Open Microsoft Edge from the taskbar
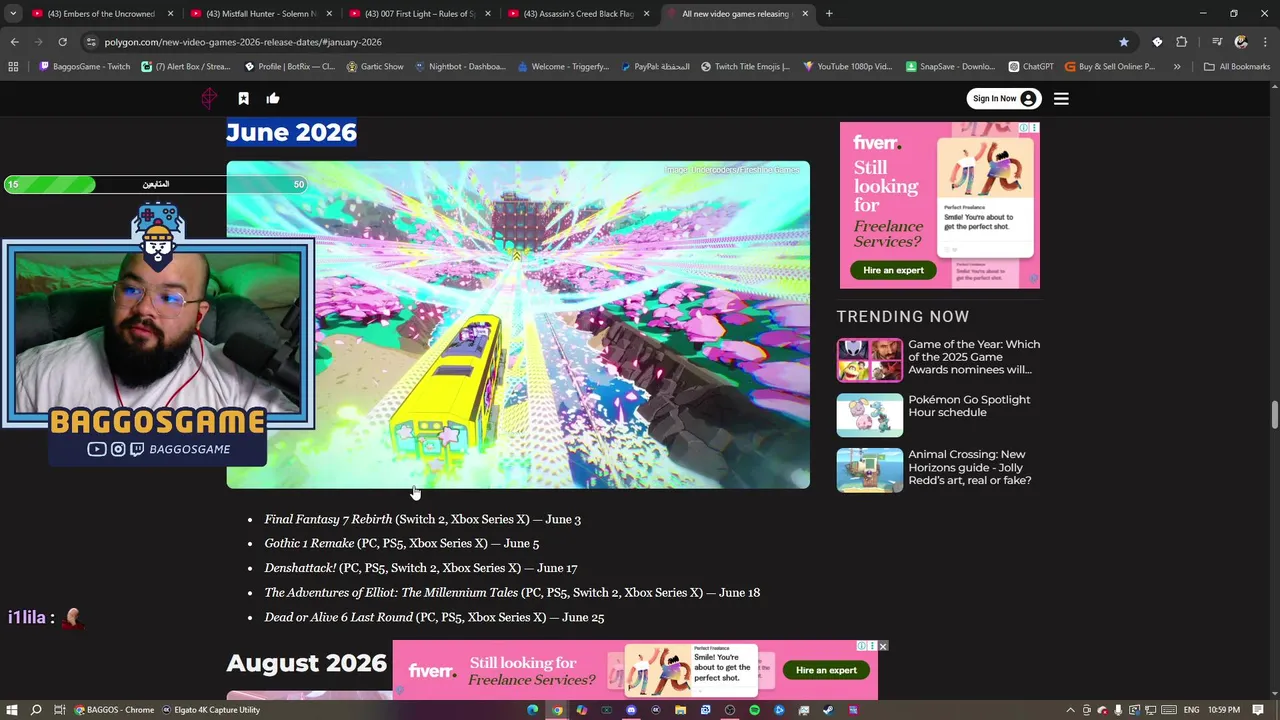This screenshot has width=1280, height=720. (533, 710)
